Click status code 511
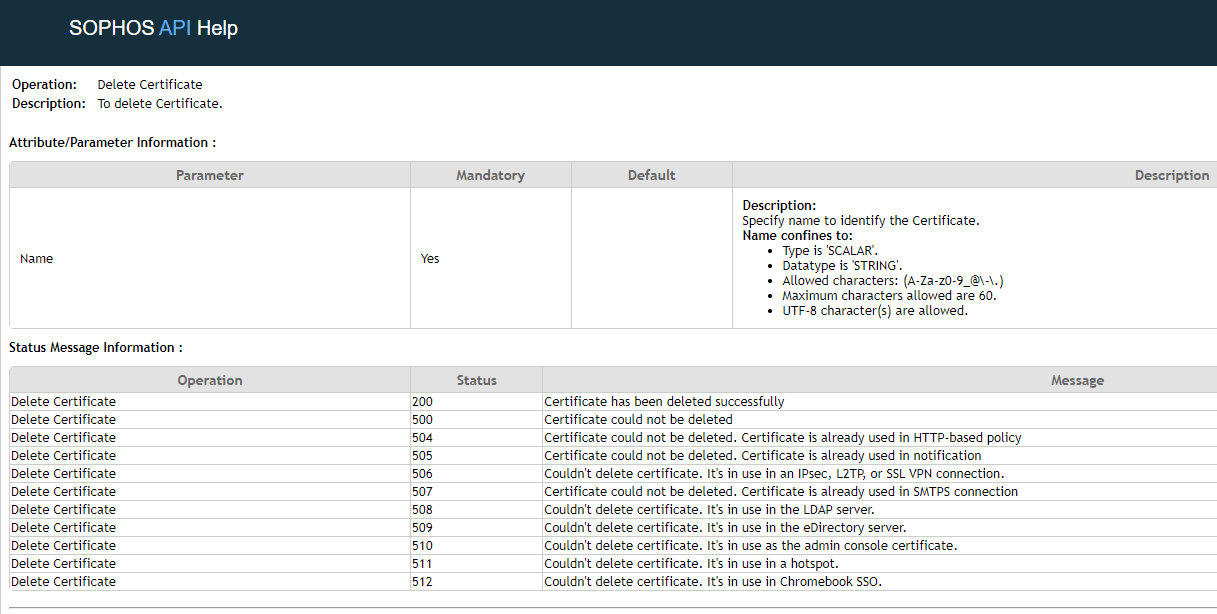 click(x=422, y=564)
